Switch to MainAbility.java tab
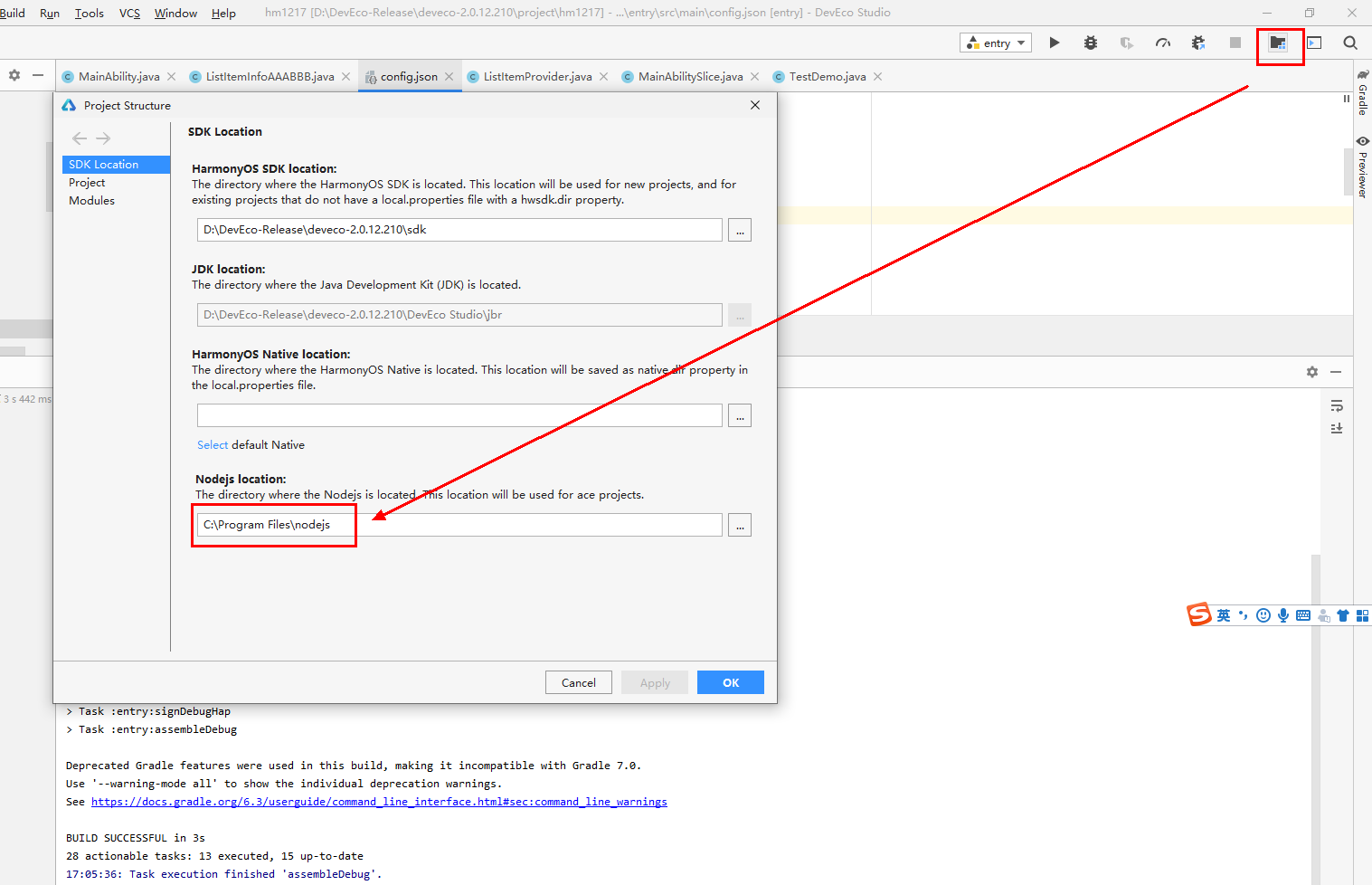1372x885 pixels. point(118,76)
